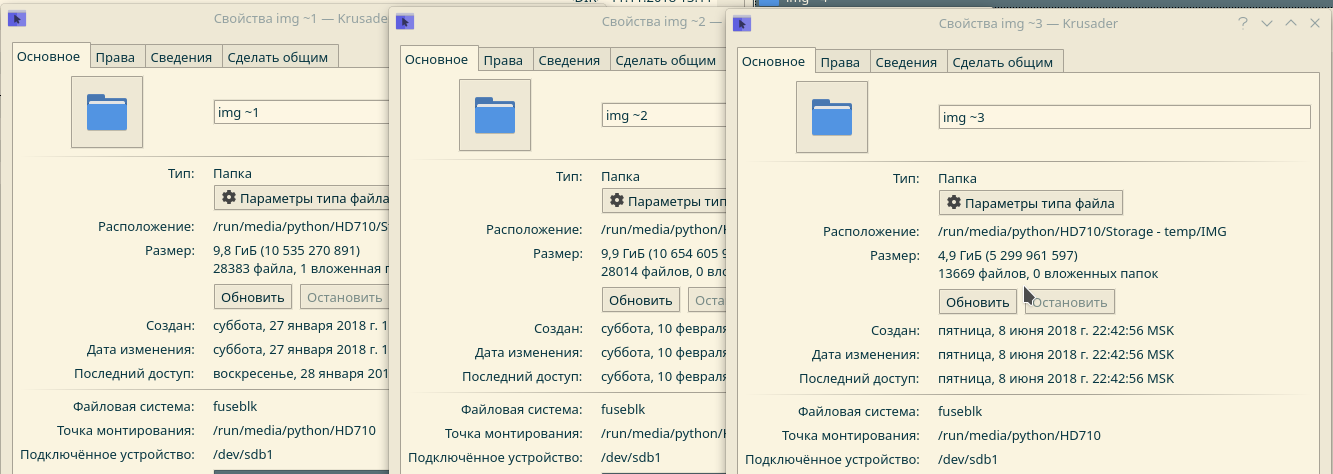1333x474 pixels.
Task: Click the folder icon in img ~1 properties
Action: [x=107, y=112]
